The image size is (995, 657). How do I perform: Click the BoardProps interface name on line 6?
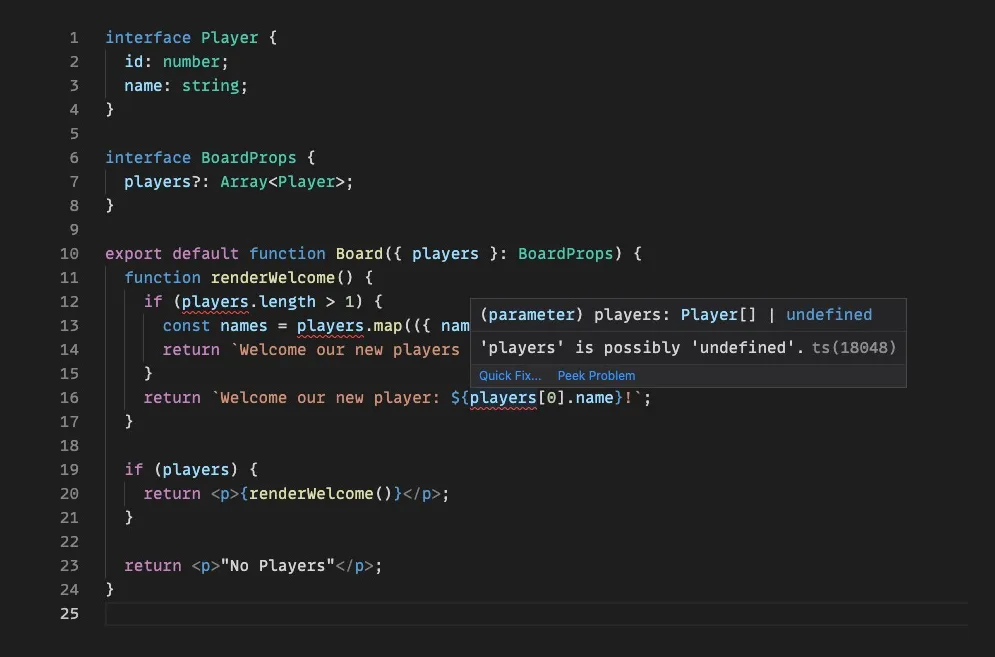[x=248, y=157]
